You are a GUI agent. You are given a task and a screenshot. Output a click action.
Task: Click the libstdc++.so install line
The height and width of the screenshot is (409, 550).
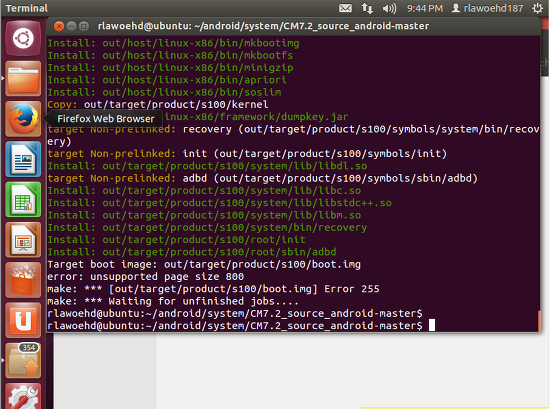[x=220, y=203]
